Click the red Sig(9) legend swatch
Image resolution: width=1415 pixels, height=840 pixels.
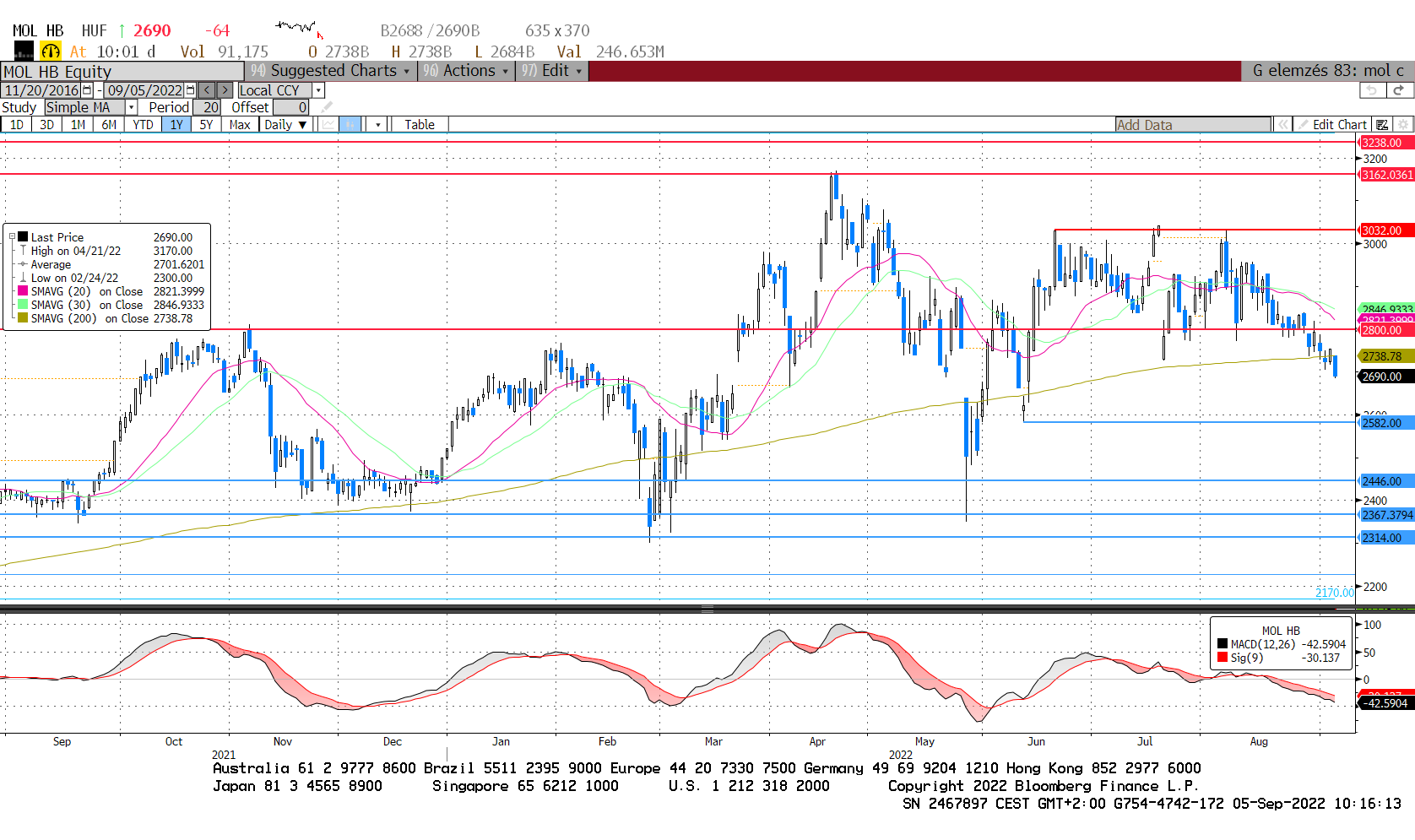coord(1223,657)
